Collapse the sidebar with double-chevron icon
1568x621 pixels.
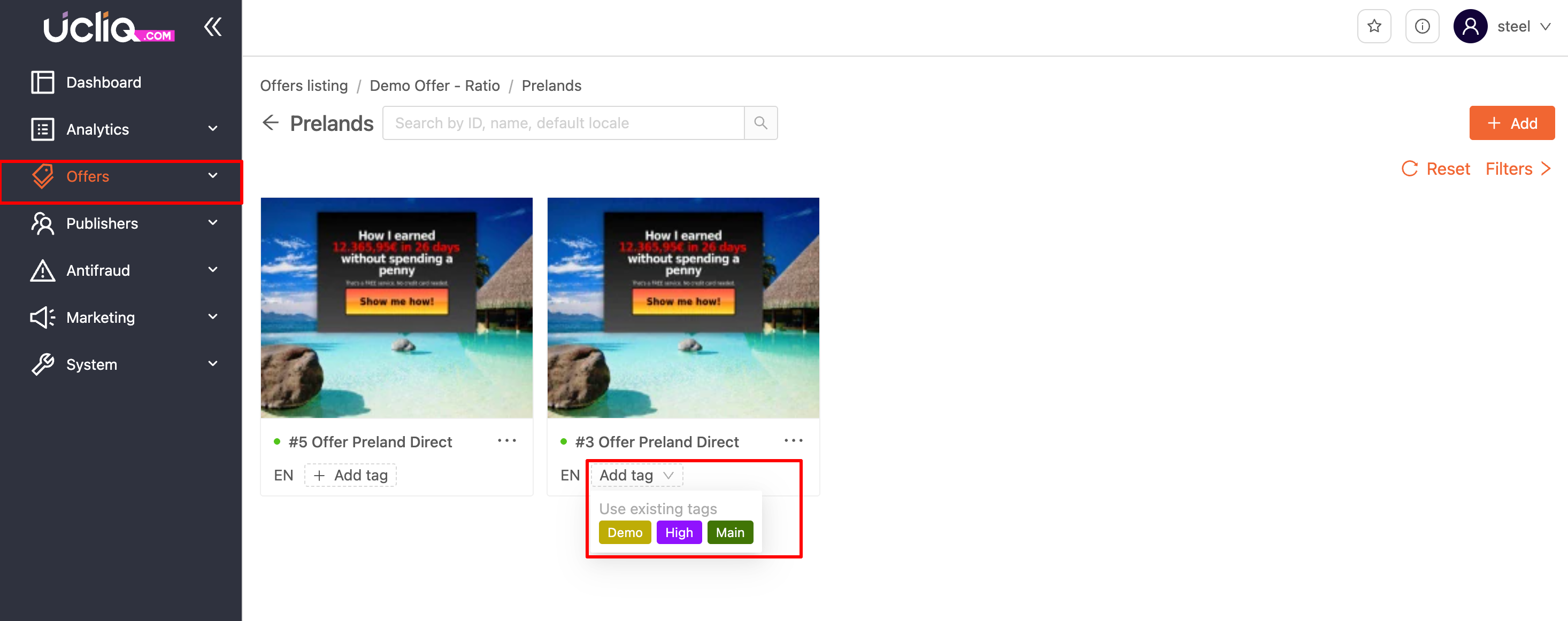[x=212, y=27]
